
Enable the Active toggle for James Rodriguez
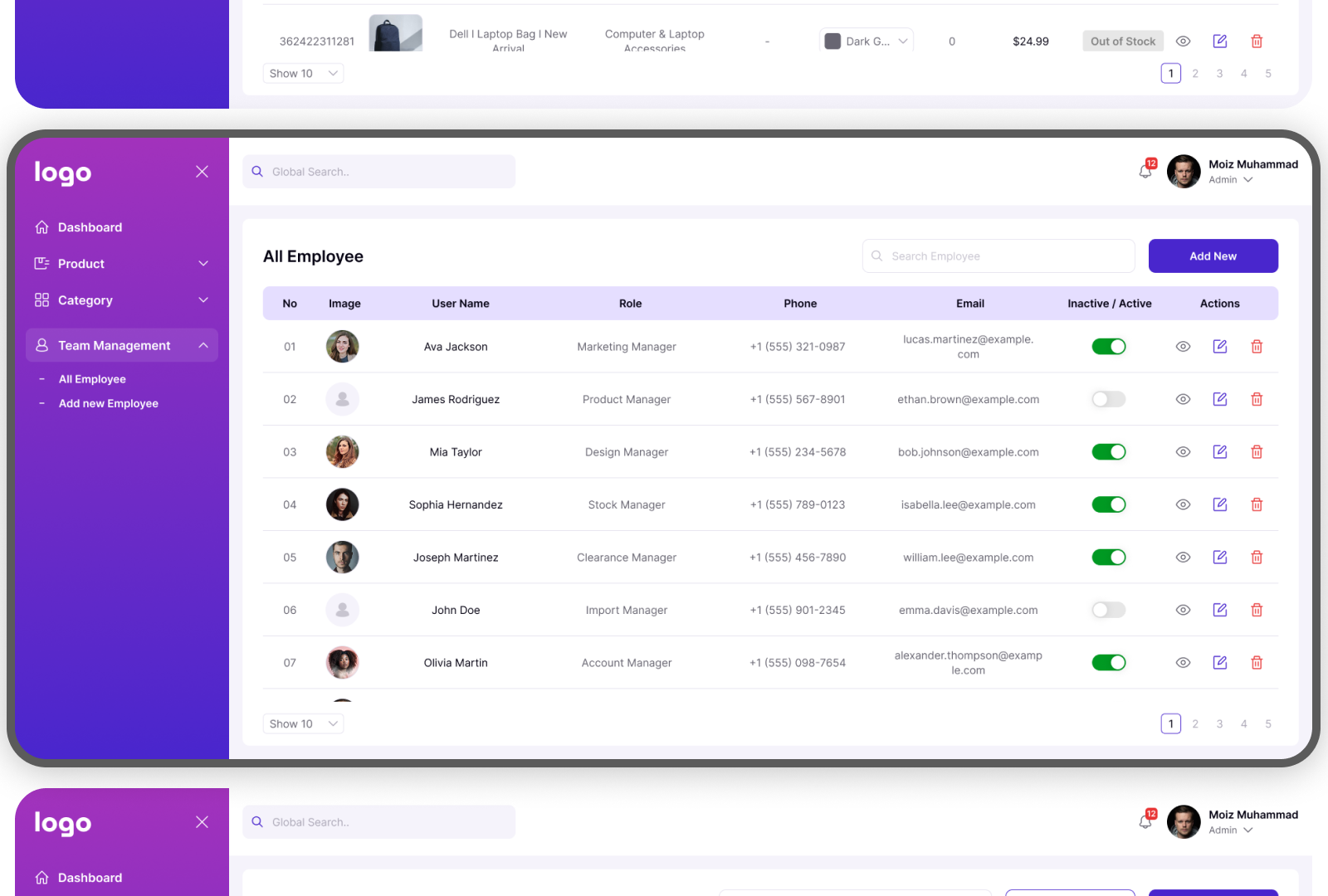[x=1108, y=399]
